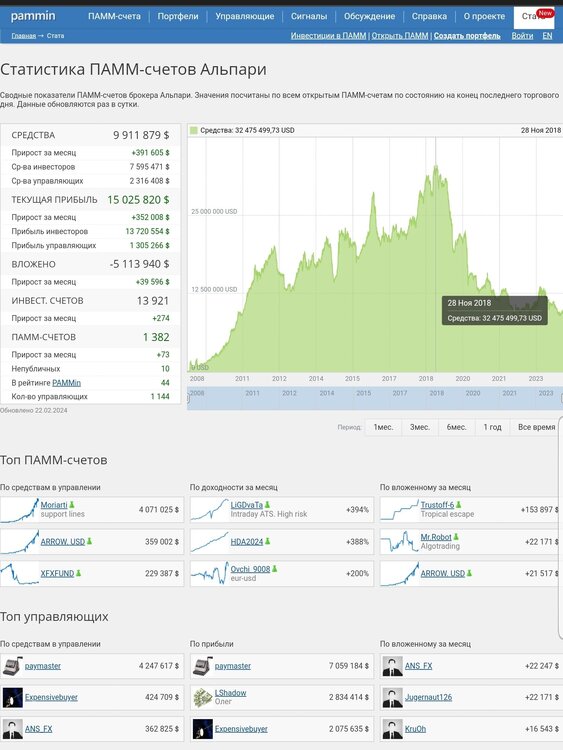Open Trustoff-6 mini equity chart

pos(399,510)
